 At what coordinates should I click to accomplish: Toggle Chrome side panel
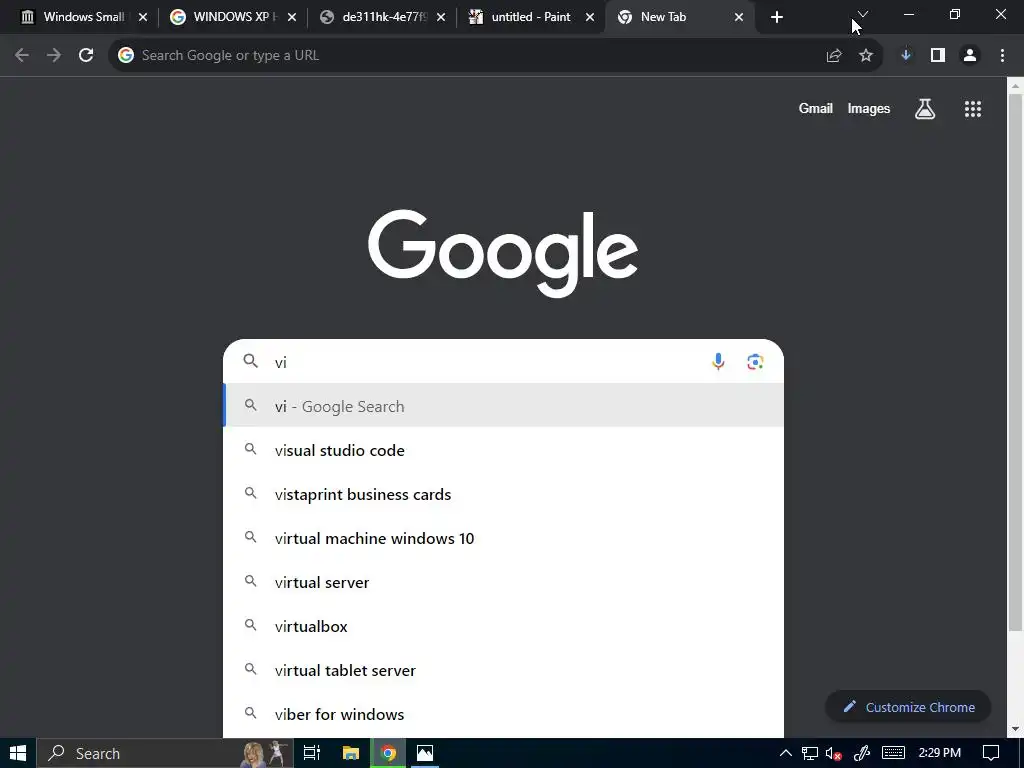pos(938,56)
